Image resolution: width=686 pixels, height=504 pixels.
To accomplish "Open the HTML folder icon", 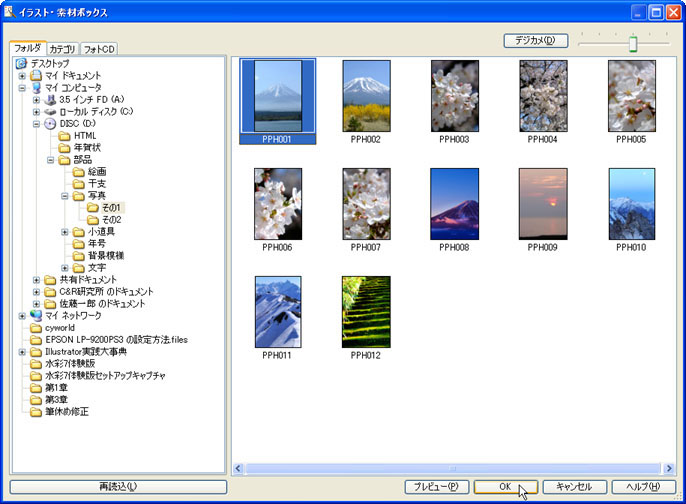I will point(65,136).
